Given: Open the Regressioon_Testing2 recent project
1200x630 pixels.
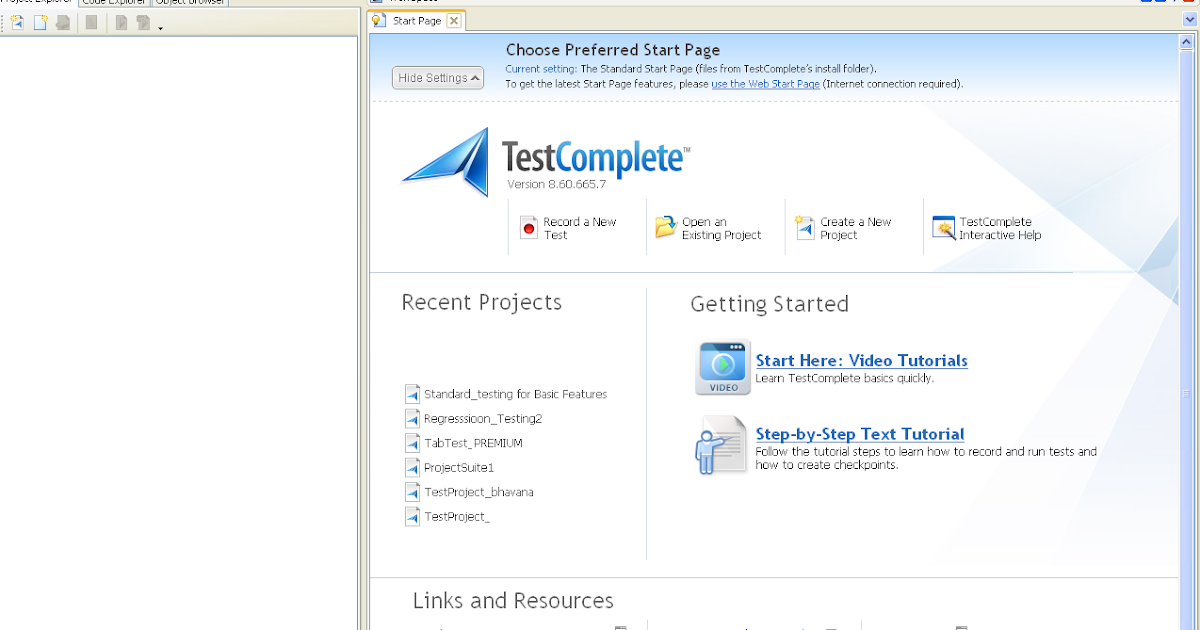Looking at the screenshot, I should [484, 418].
